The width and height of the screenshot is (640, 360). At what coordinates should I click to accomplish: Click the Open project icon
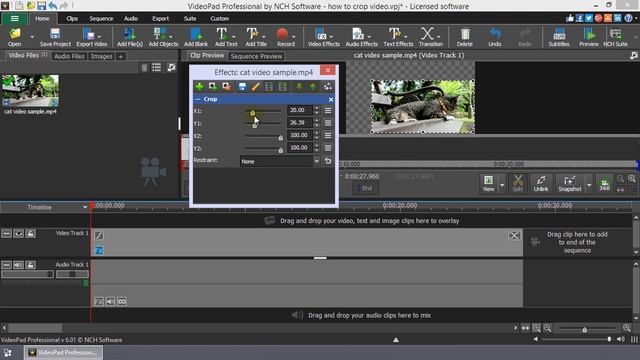pos(15,34)
